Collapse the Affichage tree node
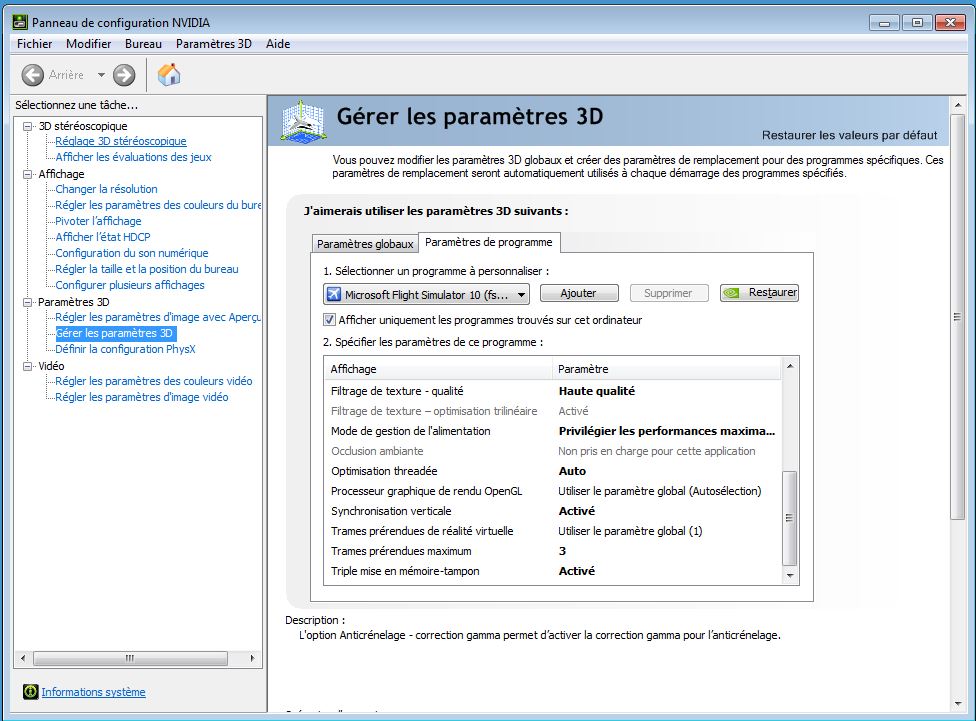 pos(27,174)
